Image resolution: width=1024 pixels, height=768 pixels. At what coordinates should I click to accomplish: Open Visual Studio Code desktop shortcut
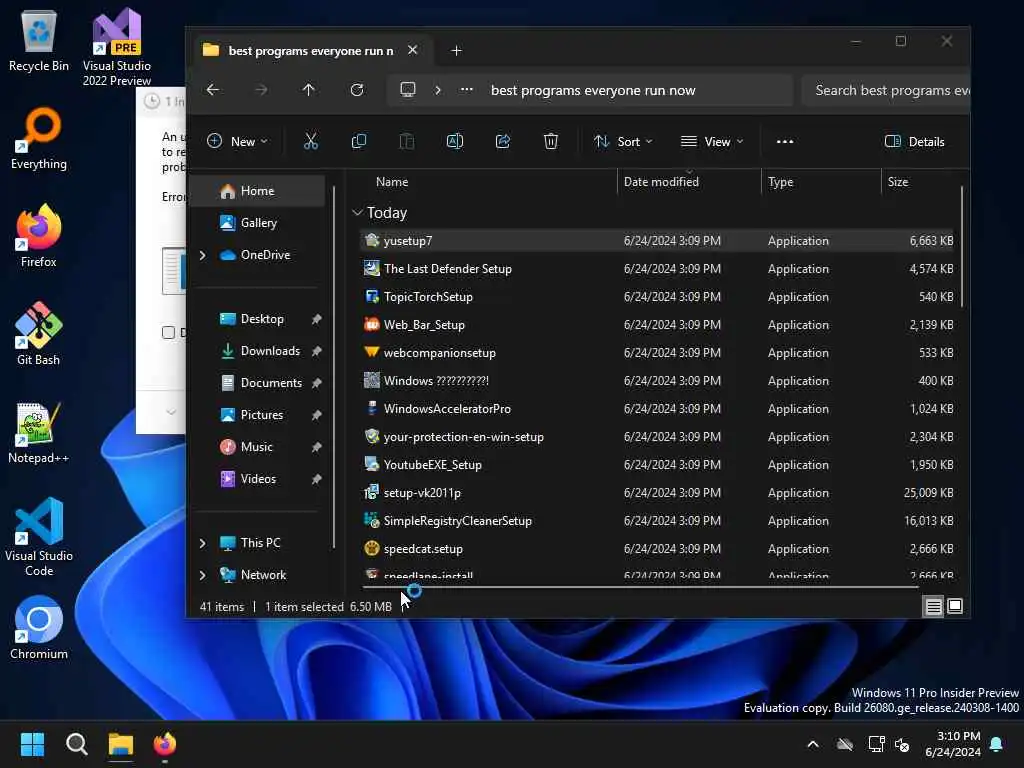tap(39, 537)
